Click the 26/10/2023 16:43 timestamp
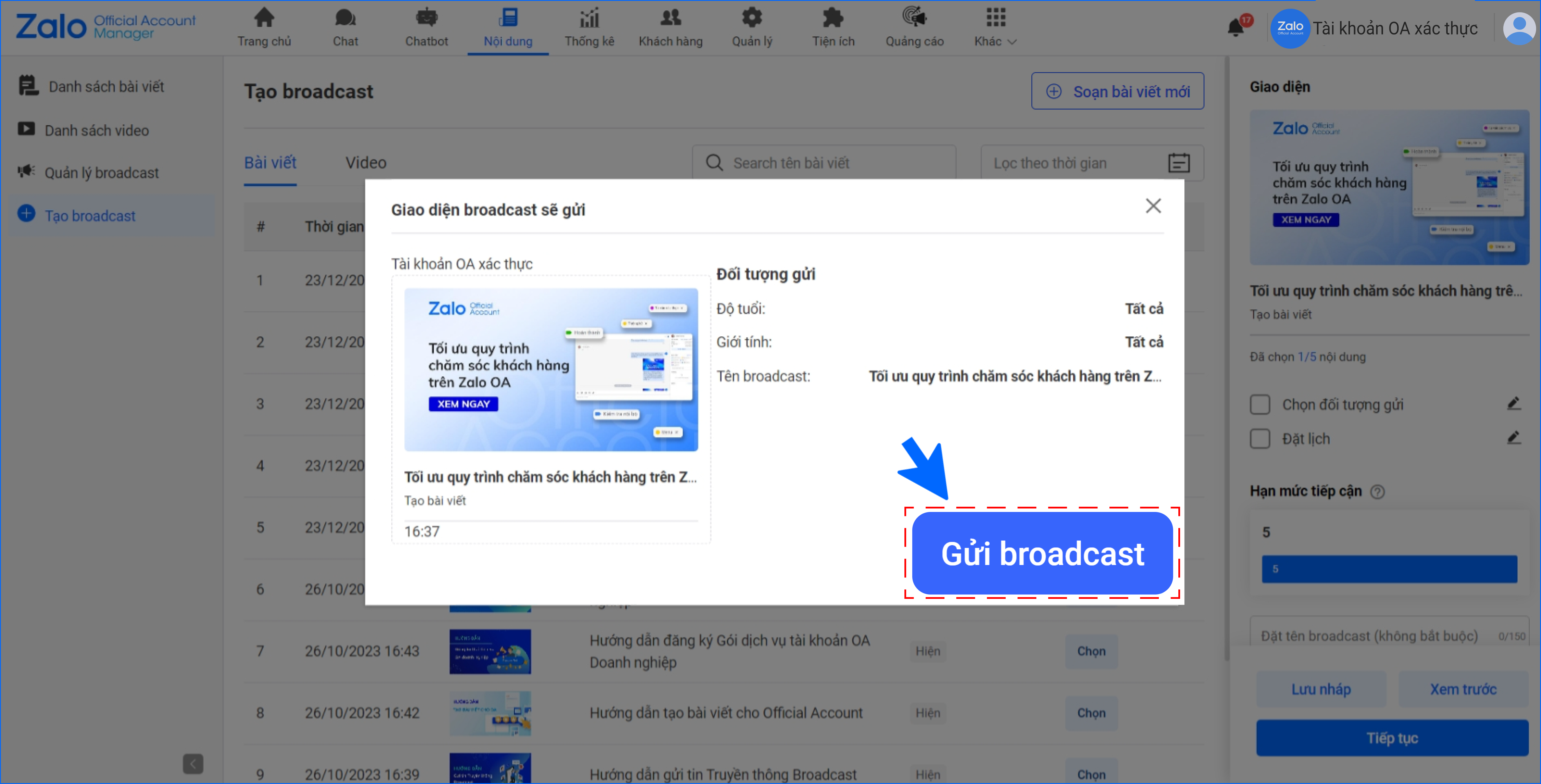The image size is (1541, 784). tap(362, 651)
